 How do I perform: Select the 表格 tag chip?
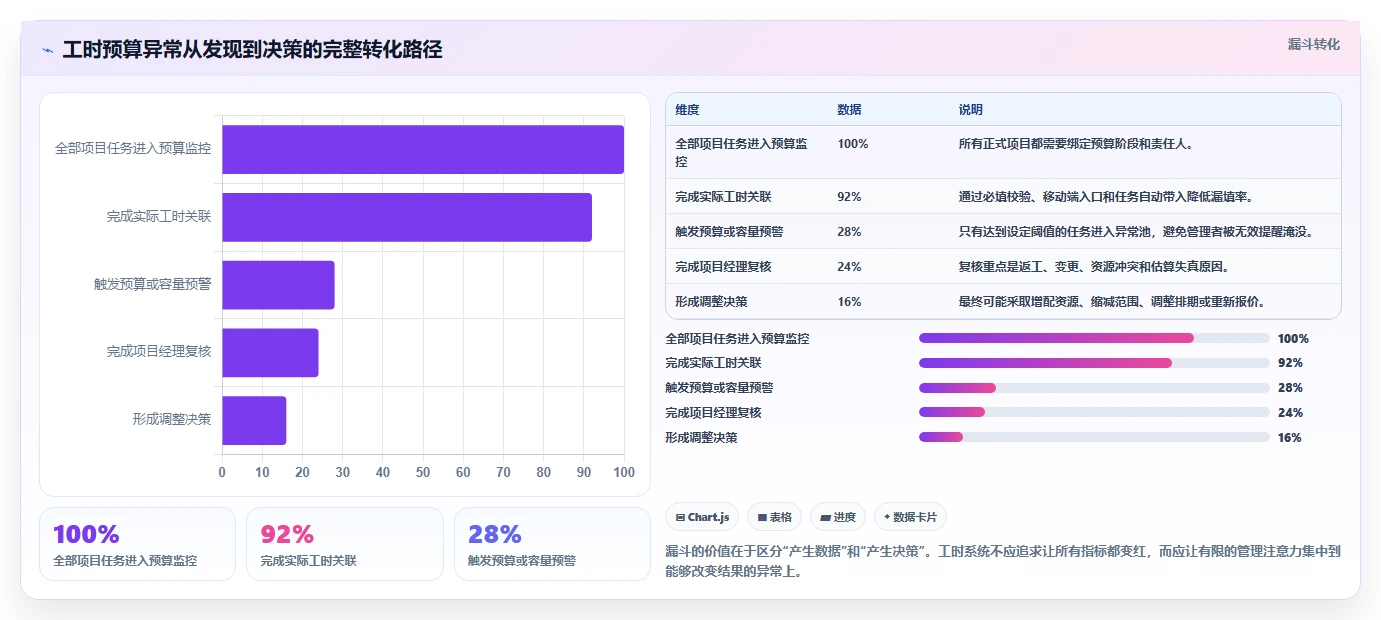click(775, 517)
